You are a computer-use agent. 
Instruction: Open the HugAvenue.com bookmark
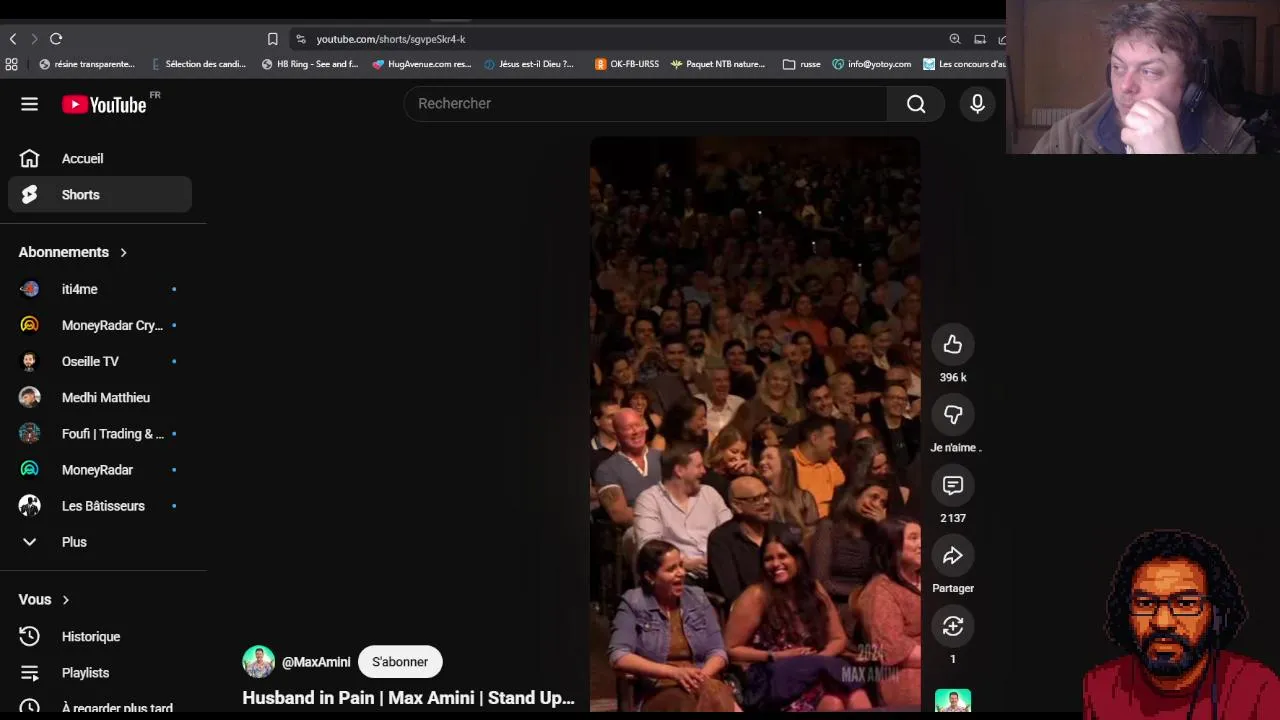421,64
